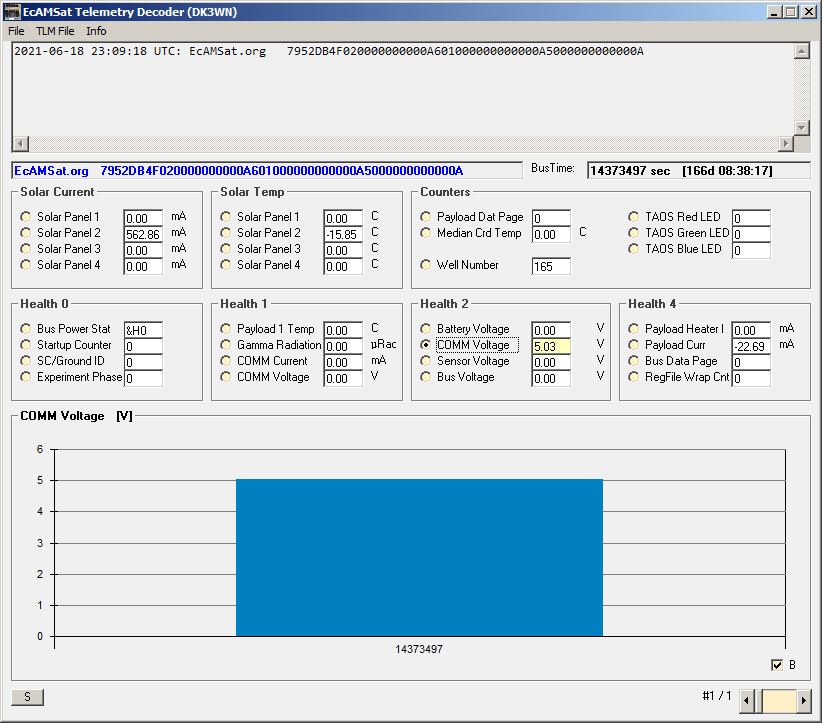Go to previous frame with left arrow
Screen dimensions: 822x723
[x=747, y=701]
